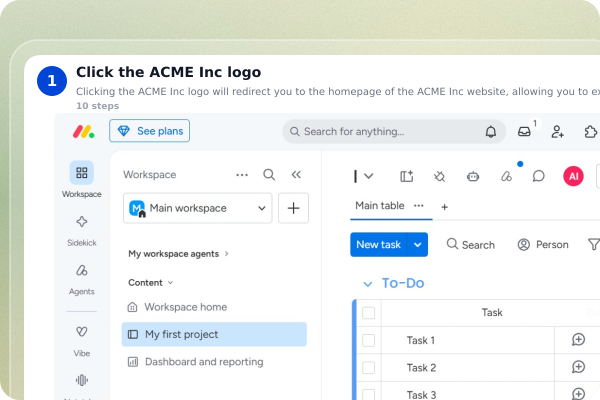Open the inbox tray icon
Image resolution: width=600 pixels, height=400 pixels.
[524, 132]
